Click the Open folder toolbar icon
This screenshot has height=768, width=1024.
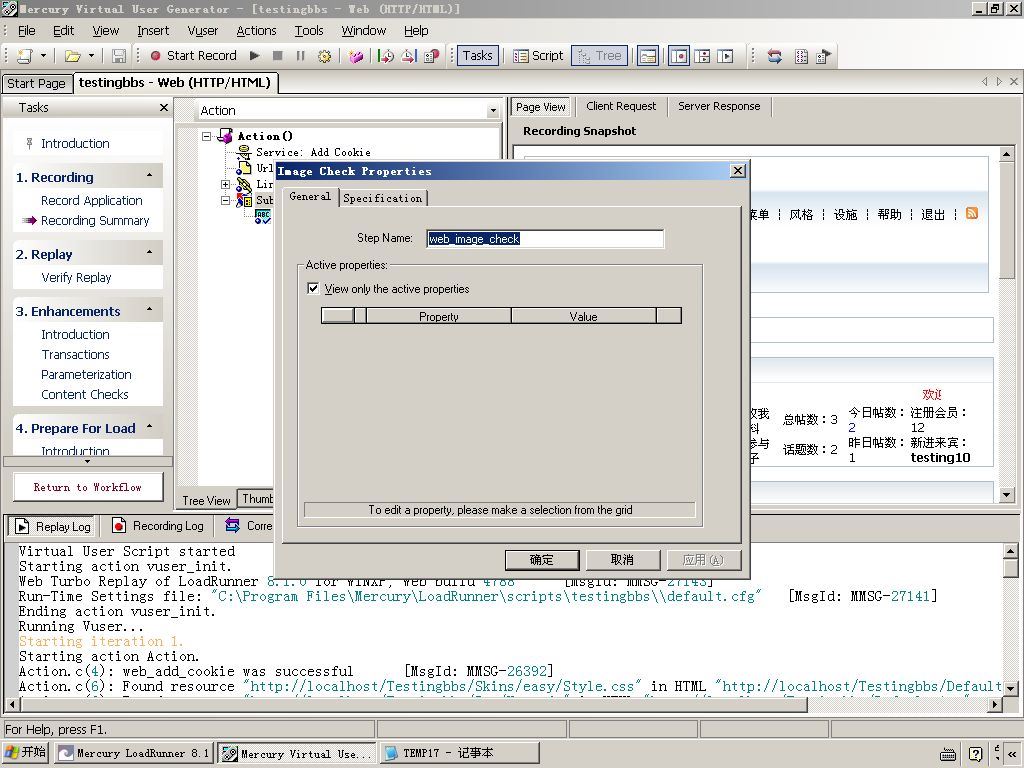tap(72, 56)
